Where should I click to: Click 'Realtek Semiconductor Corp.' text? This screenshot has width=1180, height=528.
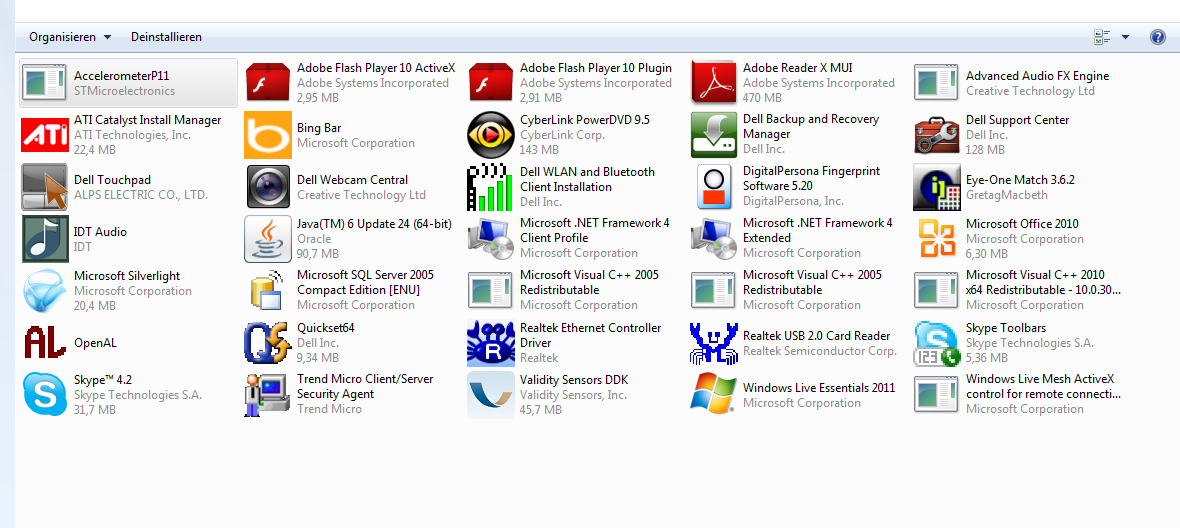coord(820,350)
